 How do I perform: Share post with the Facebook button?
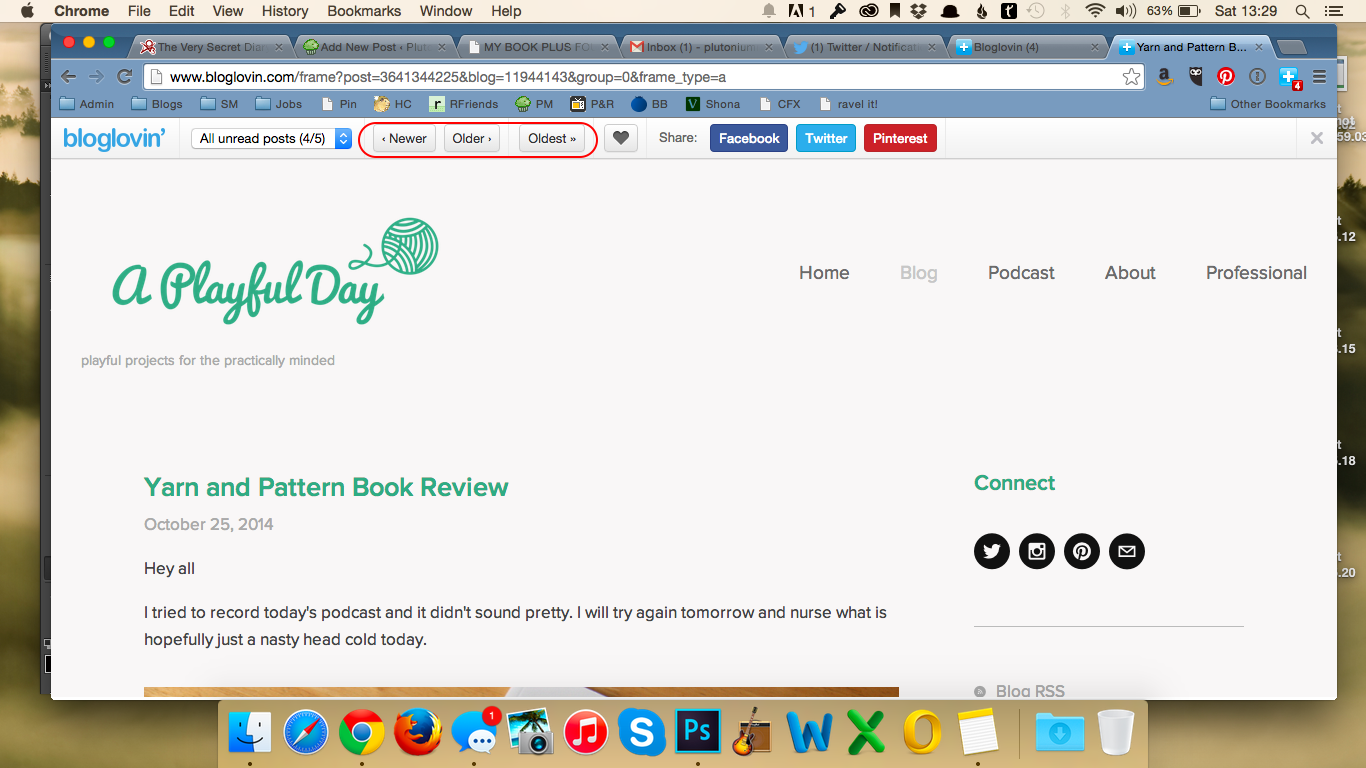(748, 139)
